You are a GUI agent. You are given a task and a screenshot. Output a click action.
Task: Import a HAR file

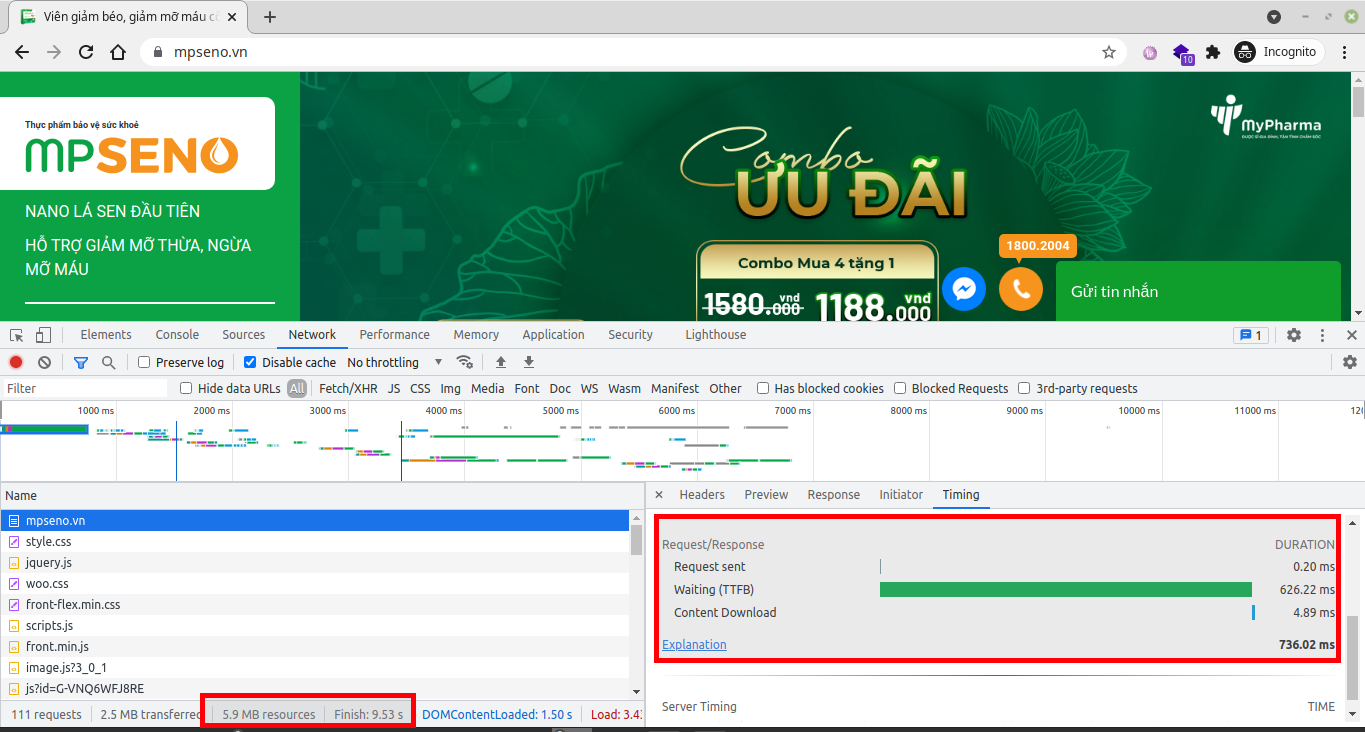pyautogui.click(x=501, y=362)
